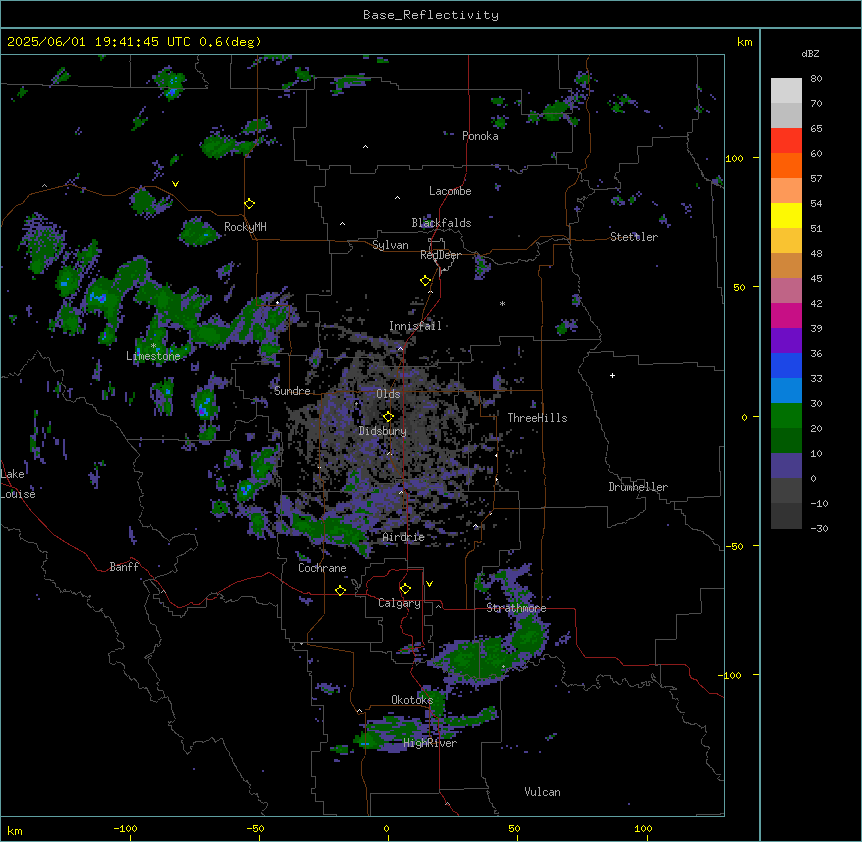Click the magenta 39-42 dBZ legend swatch

click(786, 315)
